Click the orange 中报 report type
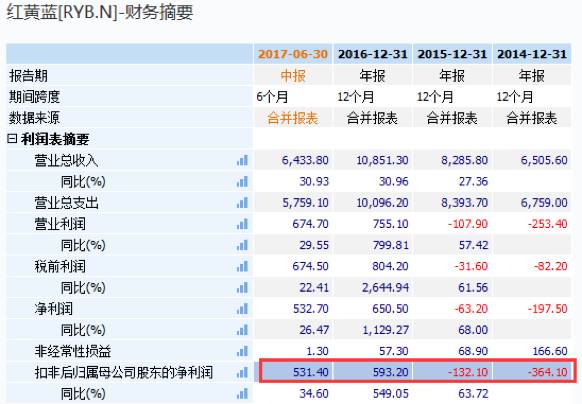 [x=293, y=76]
